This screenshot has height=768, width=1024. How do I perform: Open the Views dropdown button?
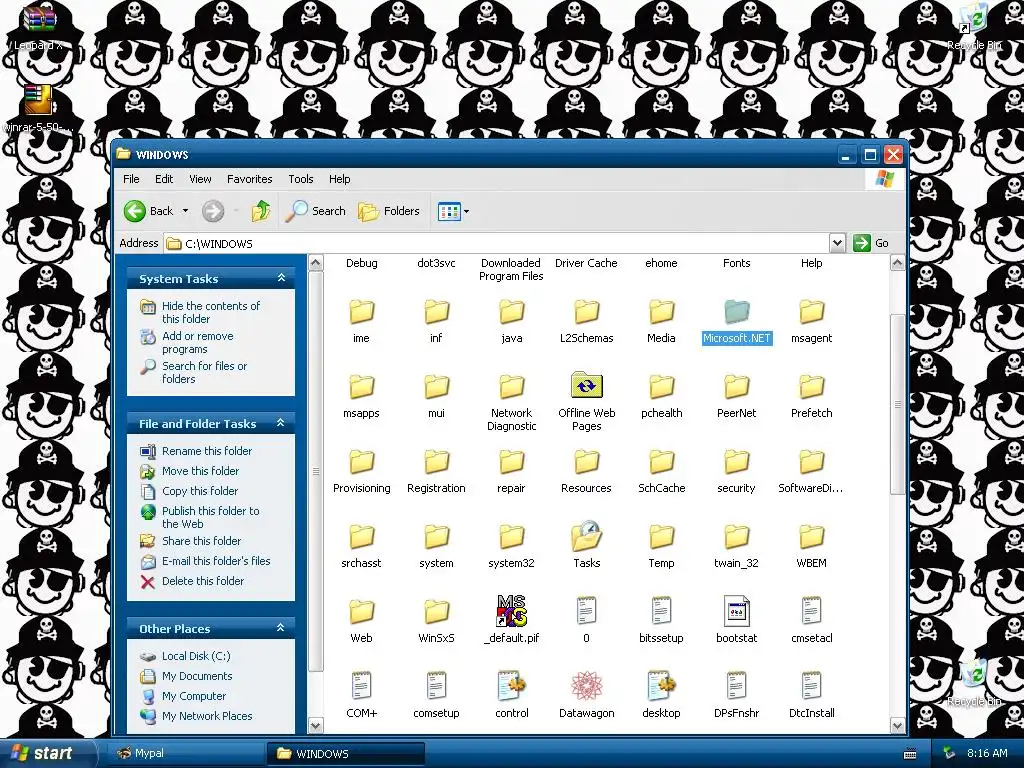click(453, 211)
